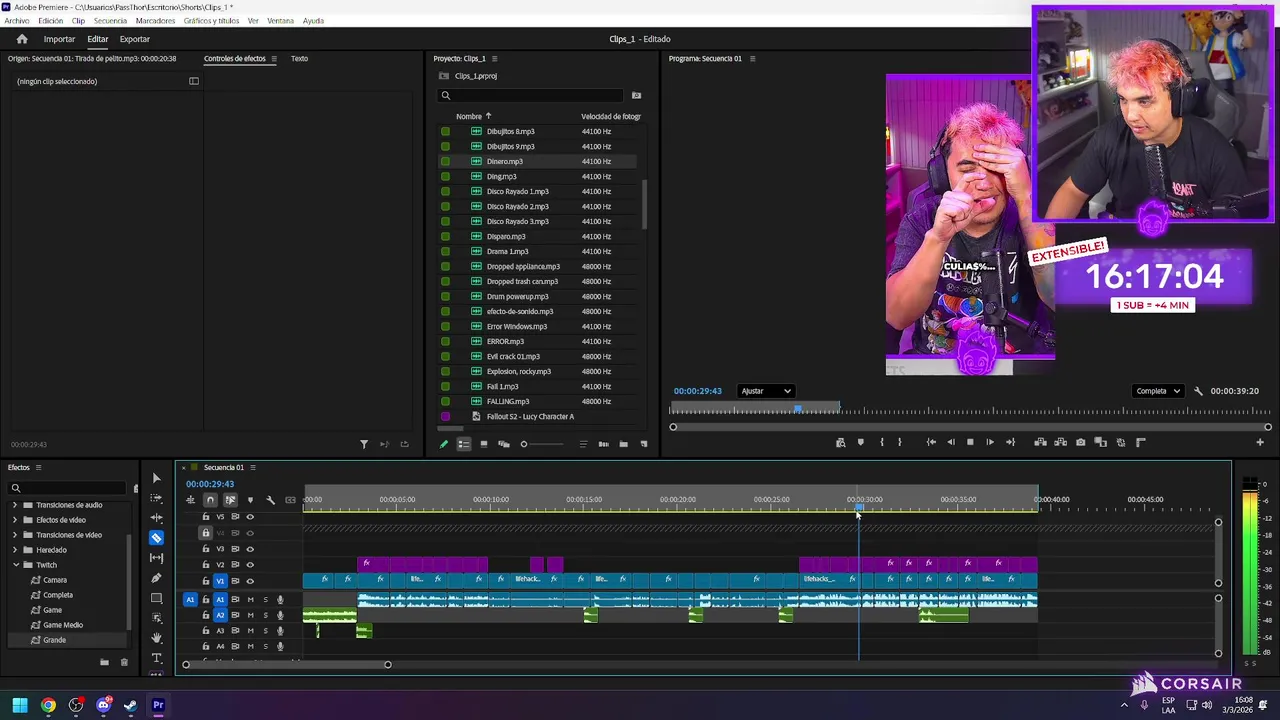Viewport: 1280px width, 720px height.
Task: Collapse the Twitch effects folder
Action: pos(16,565)
